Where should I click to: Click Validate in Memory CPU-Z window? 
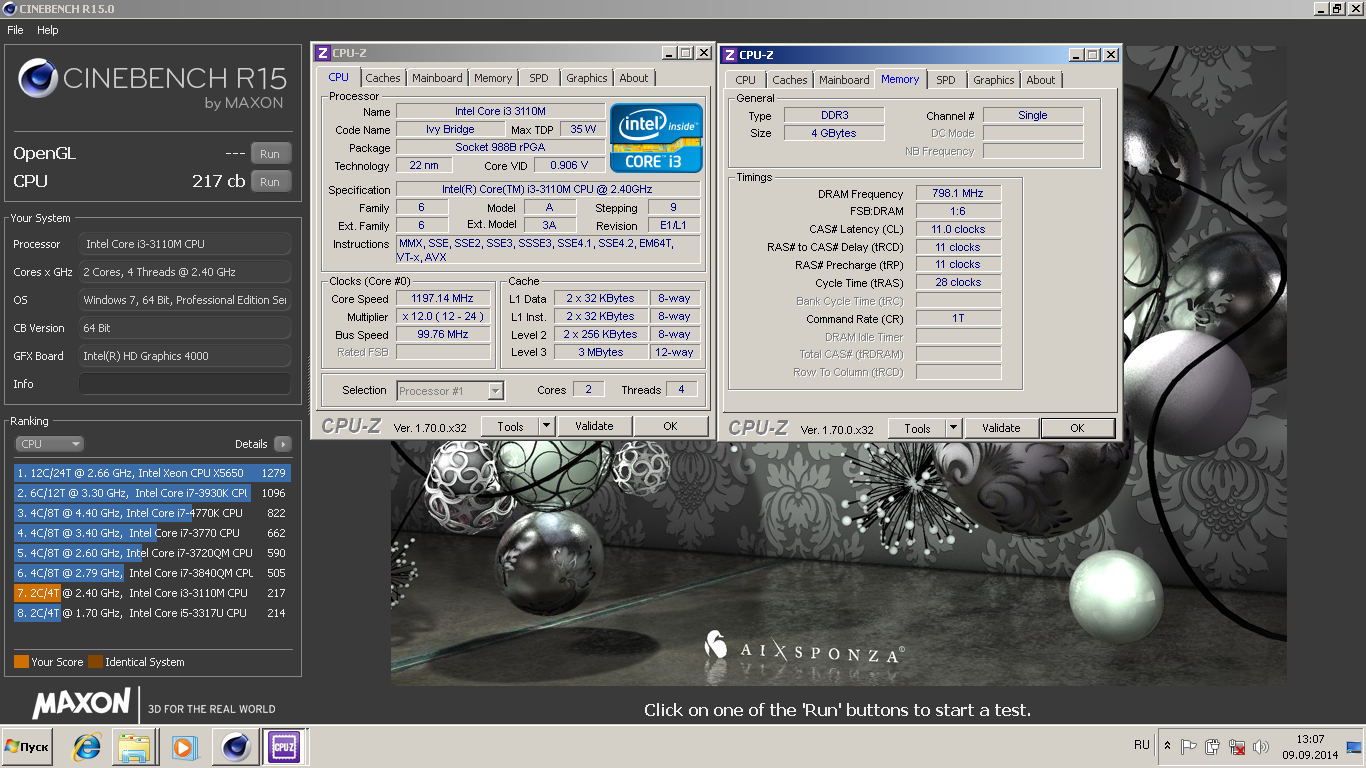click(1001, 428)
